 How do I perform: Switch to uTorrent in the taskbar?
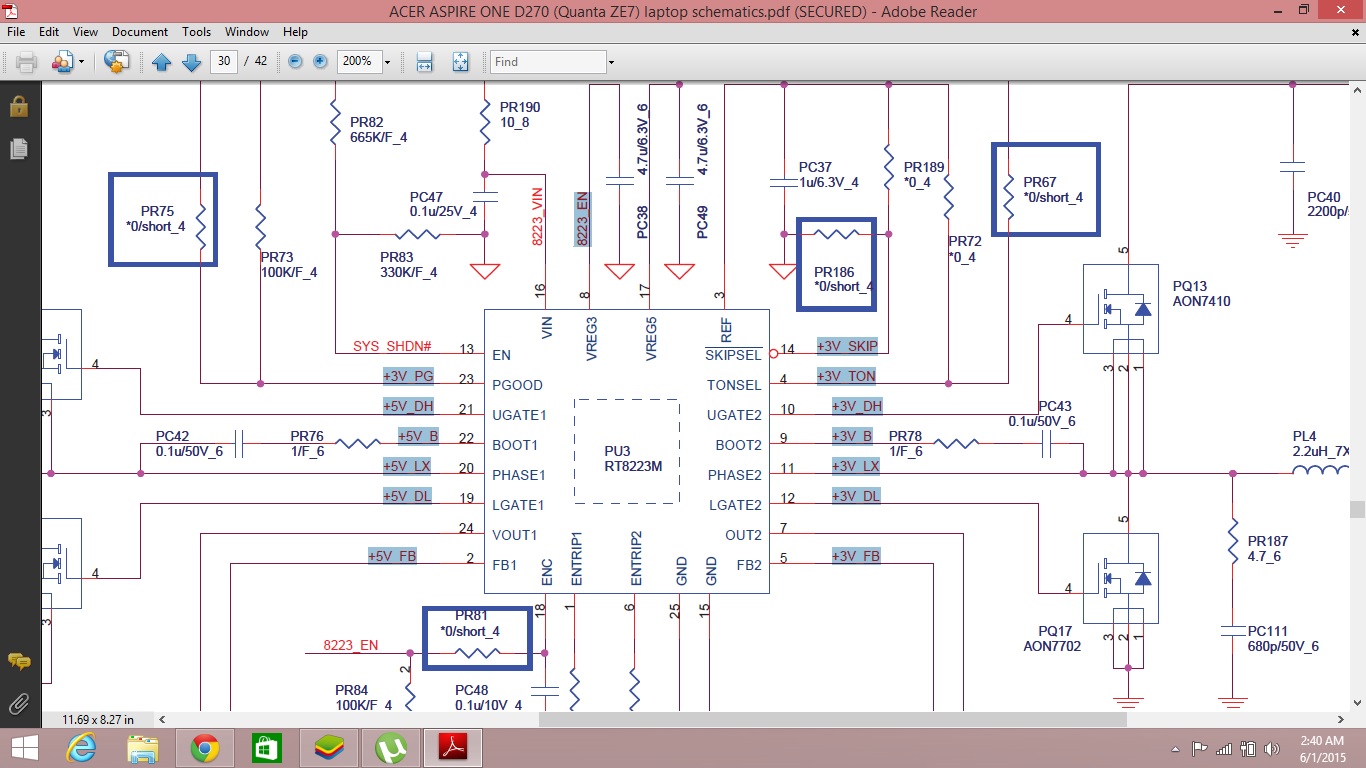[x=391, y=747]
